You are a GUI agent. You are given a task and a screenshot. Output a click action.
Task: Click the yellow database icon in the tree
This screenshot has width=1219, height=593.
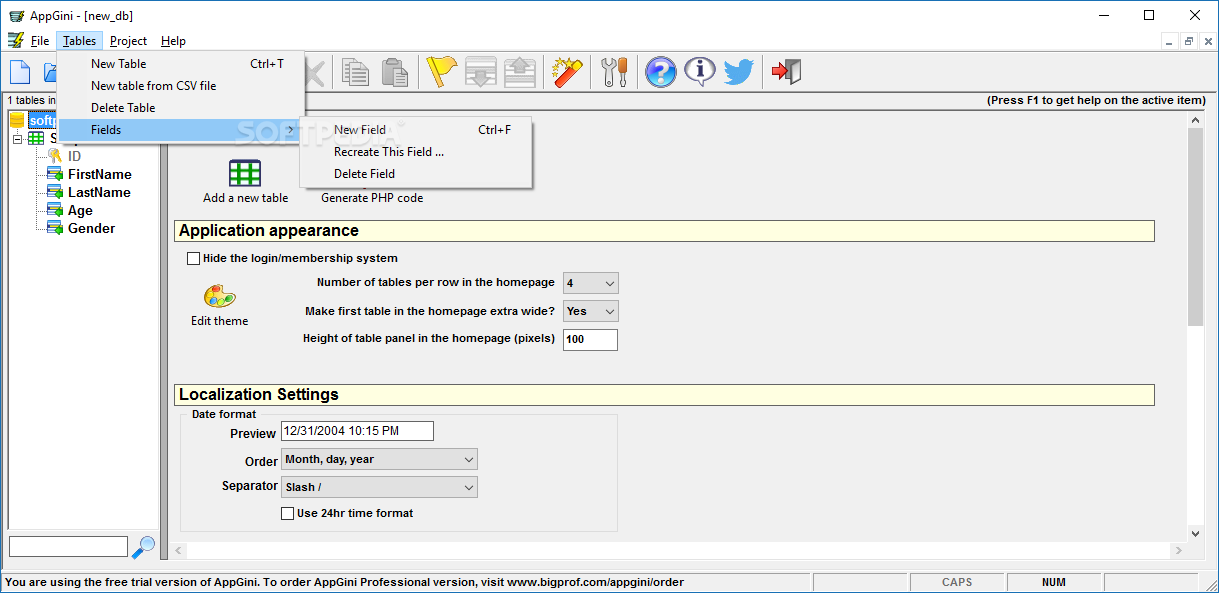pyautogui.click(x=17, y=120)
